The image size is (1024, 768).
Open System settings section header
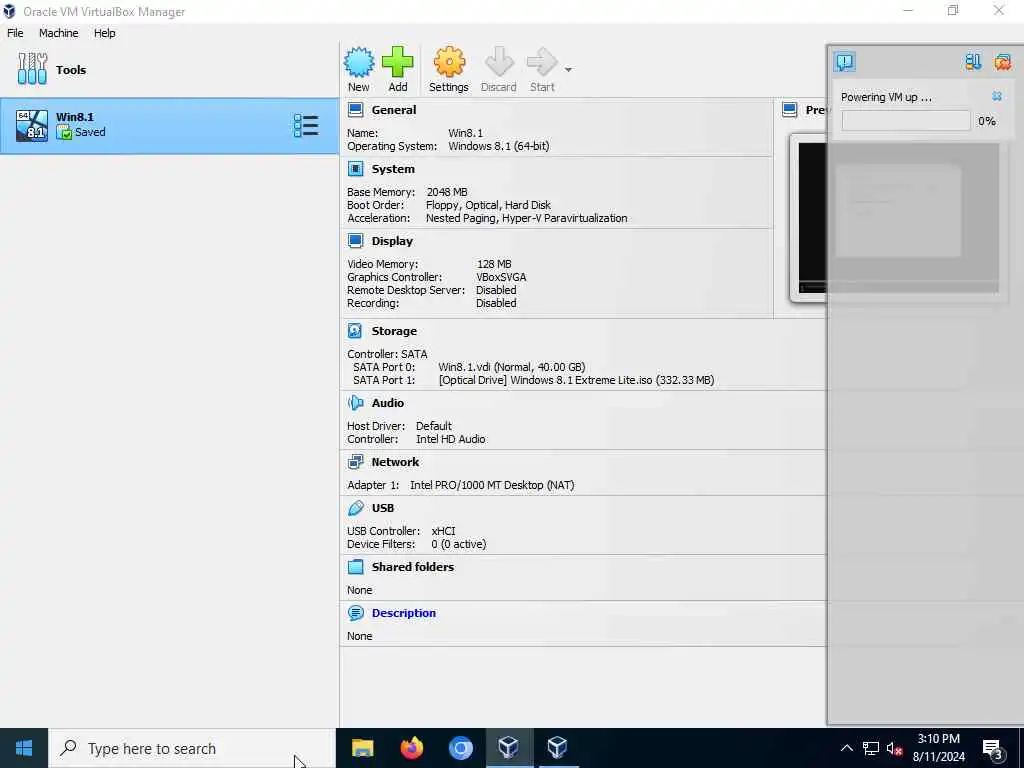(393, 169)
